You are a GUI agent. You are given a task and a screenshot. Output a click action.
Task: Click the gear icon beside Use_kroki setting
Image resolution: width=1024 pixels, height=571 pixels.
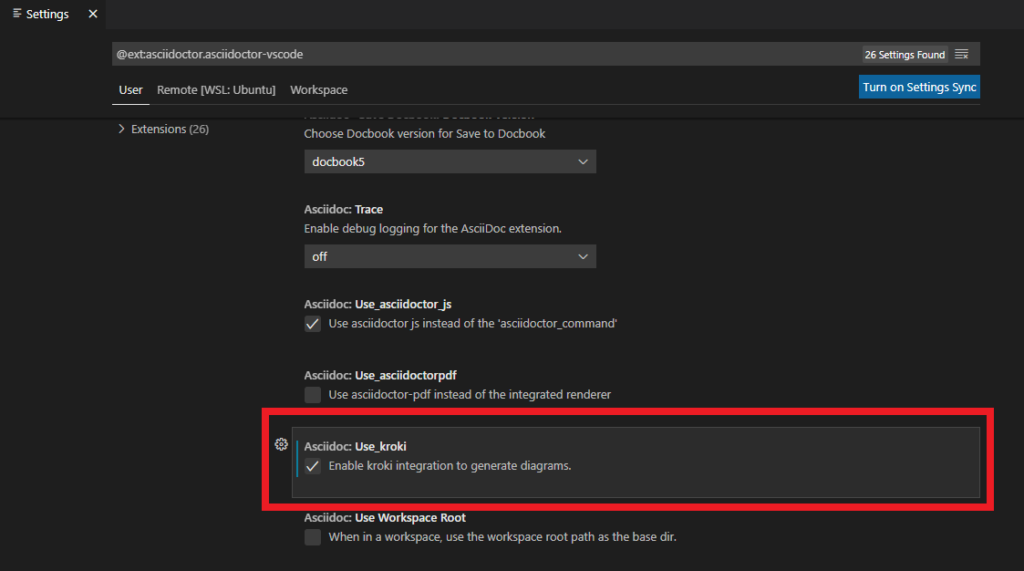[281, 445]
